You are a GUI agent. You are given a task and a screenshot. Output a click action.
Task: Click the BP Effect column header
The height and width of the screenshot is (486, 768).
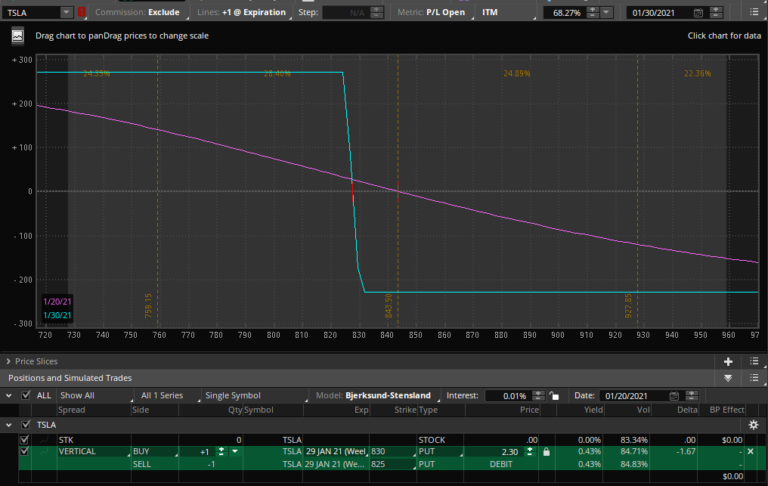(727, 410)
